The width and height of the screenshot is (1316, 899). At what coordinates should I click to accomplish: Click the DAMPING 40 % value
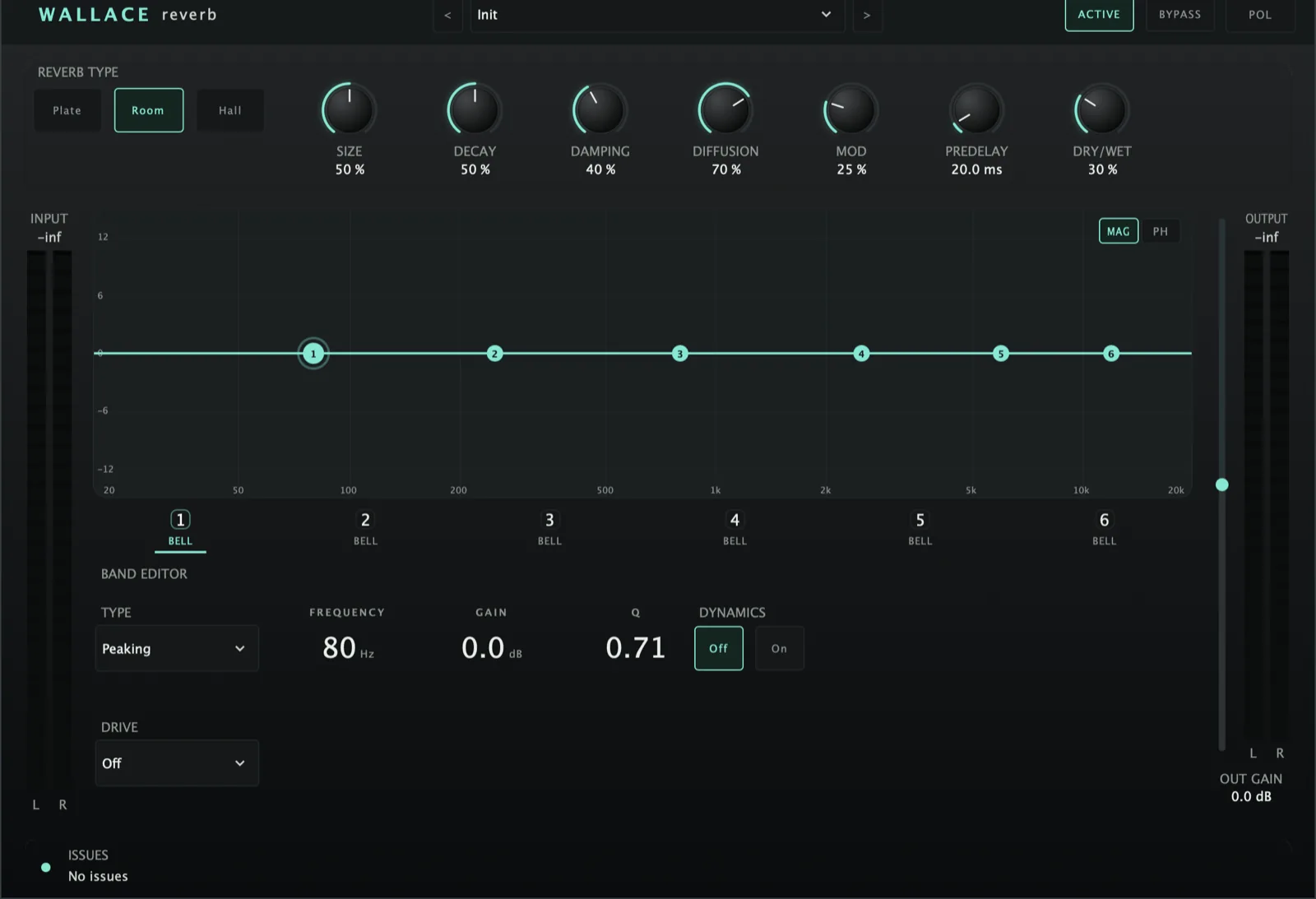[x=600, y=169]
